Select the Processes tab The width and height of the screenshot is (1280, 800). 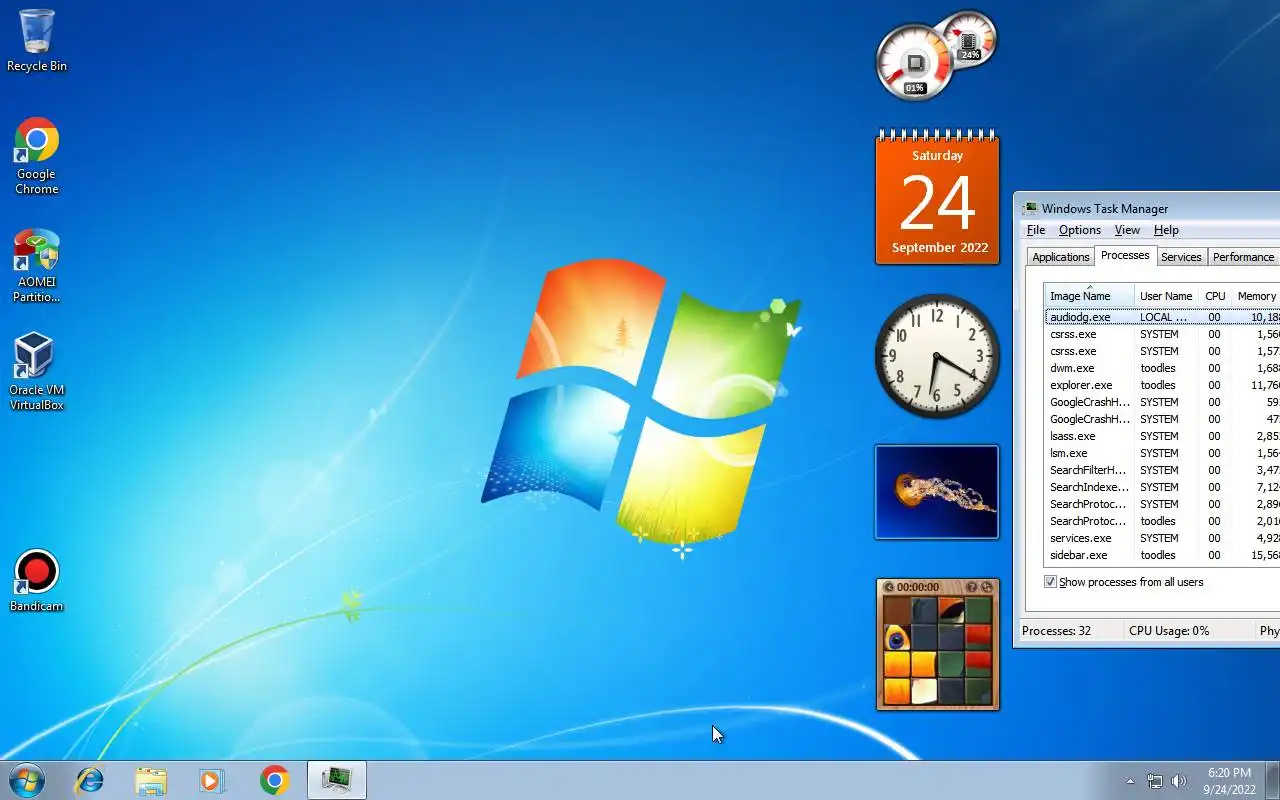click(1125, 255)
